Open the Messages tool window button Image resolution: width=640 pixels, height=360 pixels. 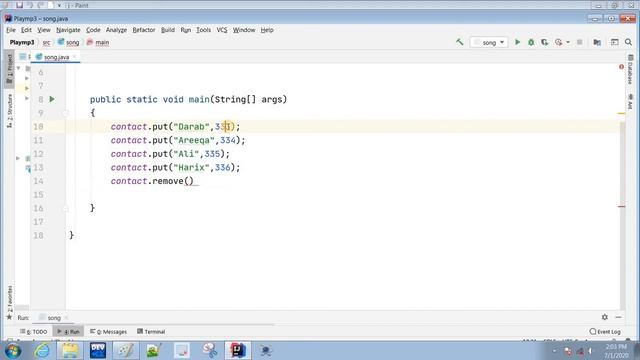[x=109, y=331]
